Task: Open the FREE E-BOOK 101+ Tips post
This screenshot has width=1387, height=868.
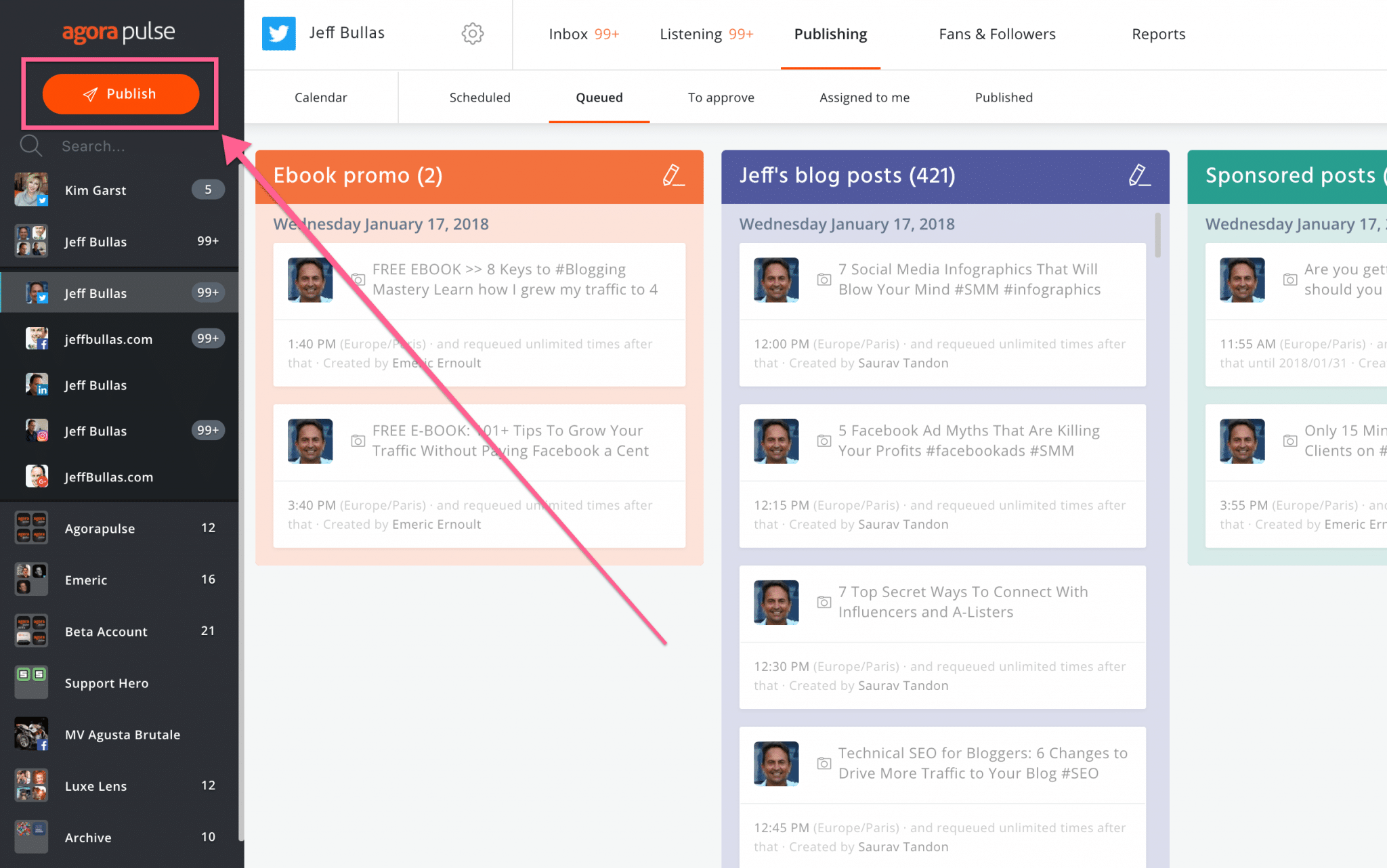Action: pyautogui.click(x=479, y=476)
